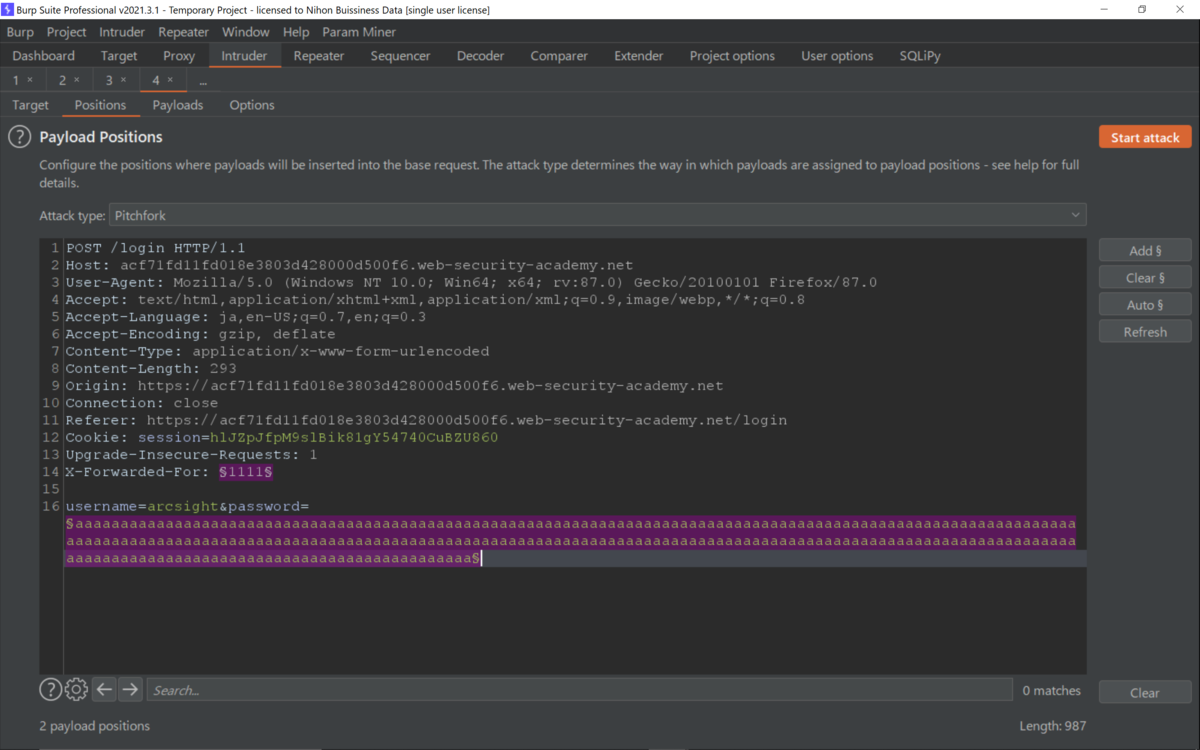The image size is (1200, 750).
Task: Switch to the main Target tab
Action: point(119,56)
